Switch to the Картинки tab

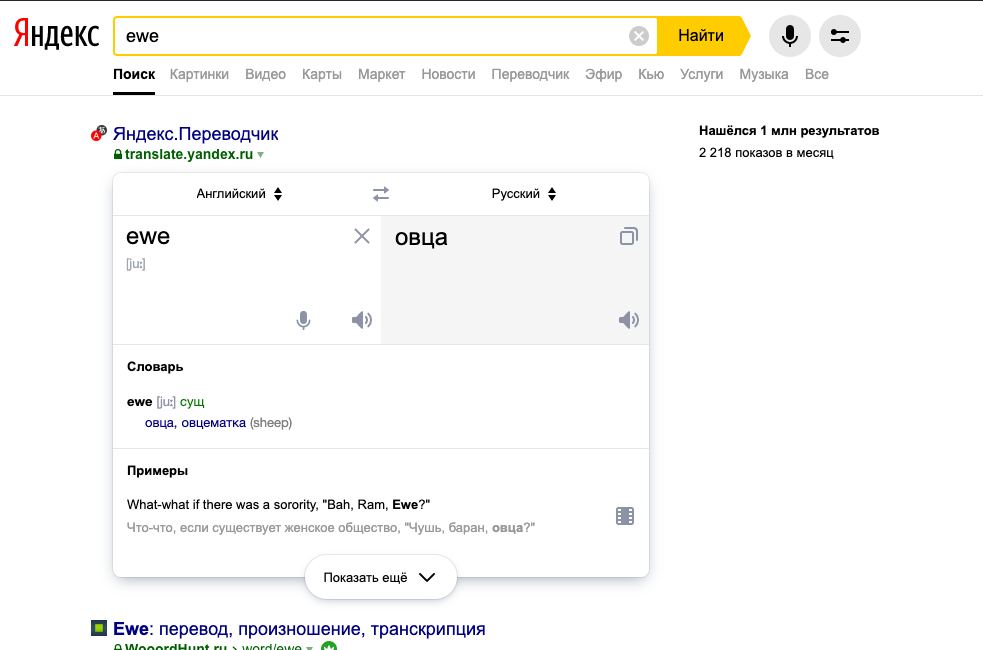[199, 74]
